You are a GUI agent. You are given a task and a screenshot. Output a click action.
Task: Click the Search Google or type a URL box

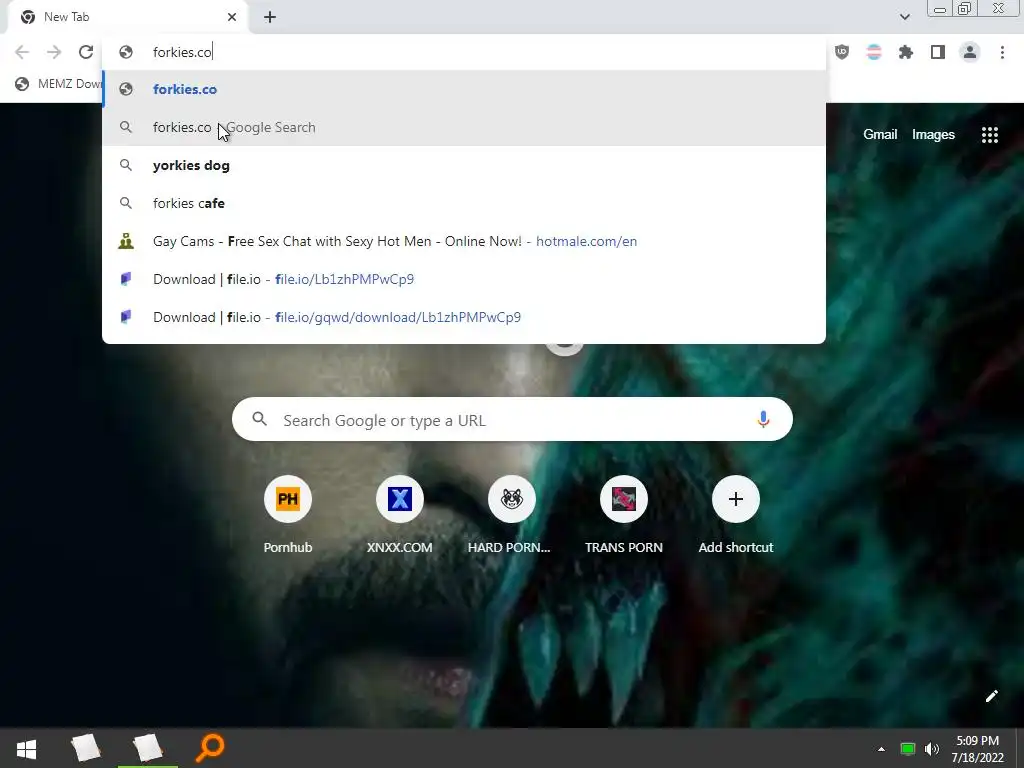512,419
